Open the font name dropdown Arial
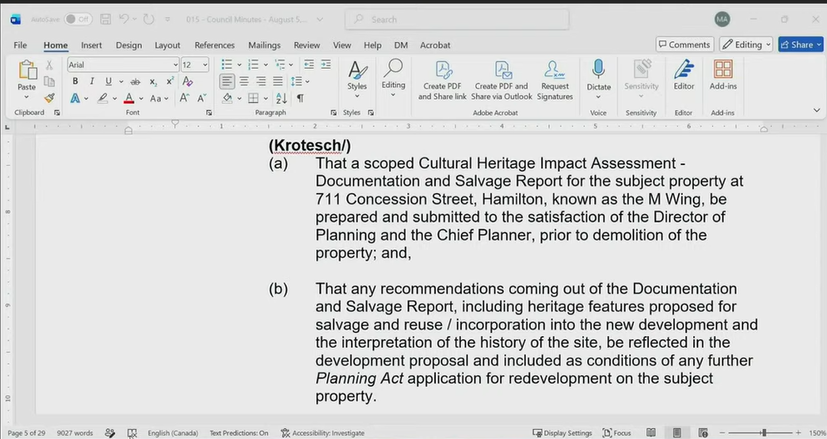The image size is (827, 439). pos(175,65)
